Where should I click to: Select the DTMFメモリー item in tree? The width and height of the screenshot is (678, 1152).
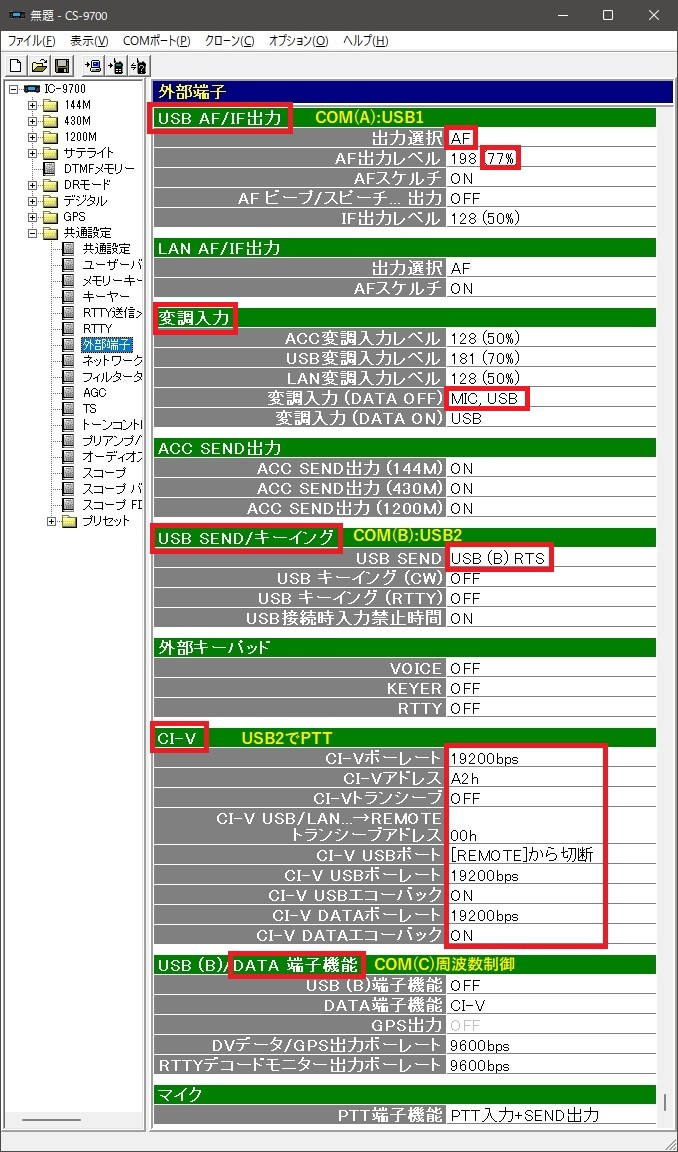point(99,169)
